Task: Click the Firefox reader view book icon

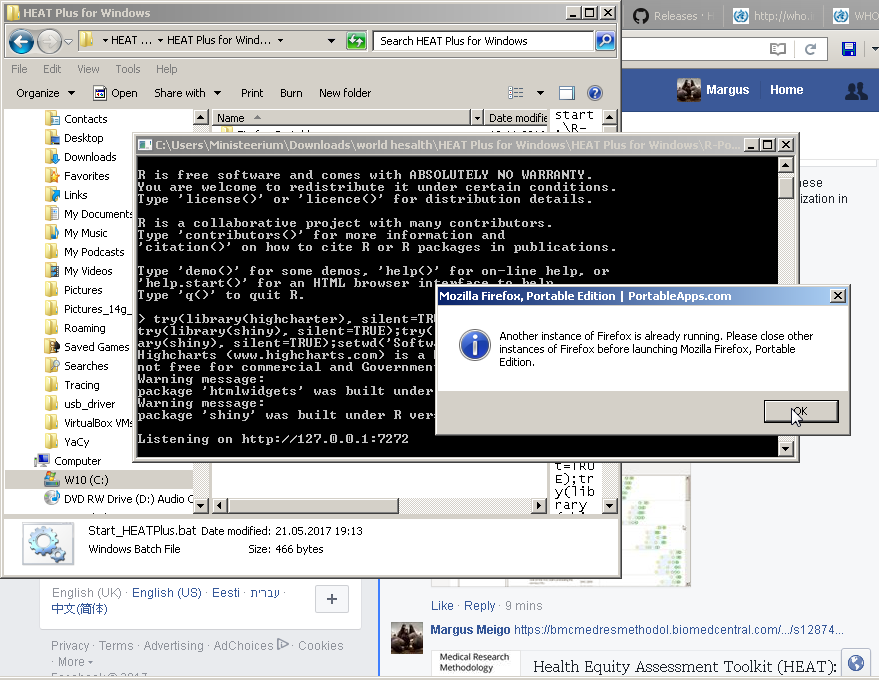Action: pyautogui.click(x=778, y=49)
